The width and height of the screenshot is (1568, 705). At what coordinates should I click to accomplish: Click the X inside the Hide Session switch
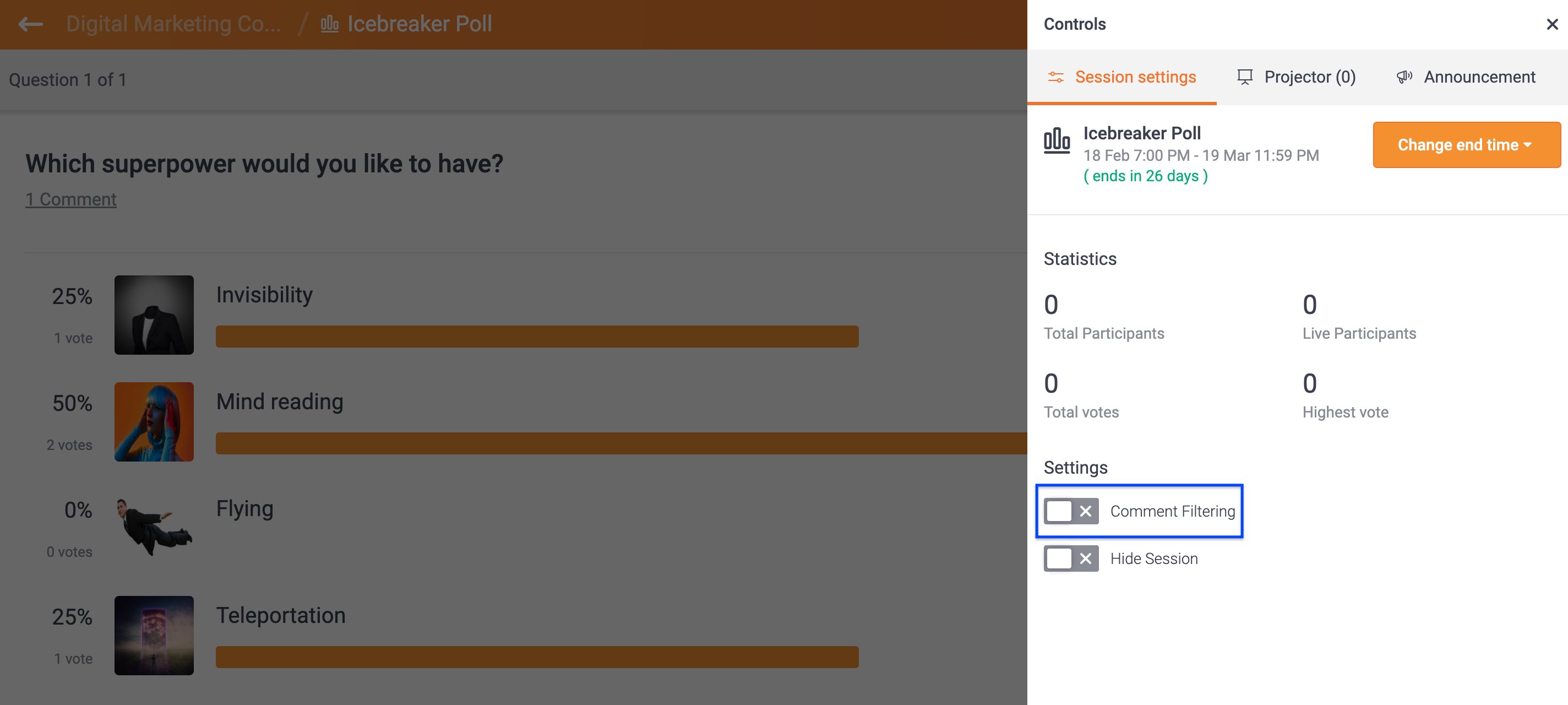click(x=1085, y=558)
